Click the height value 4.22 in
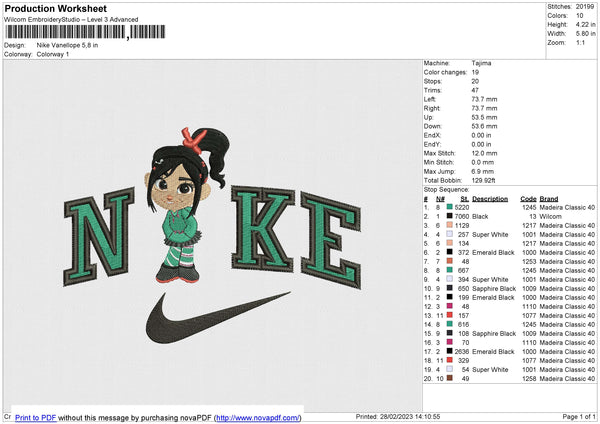This screenshot has width=600, height=424. click(585, 24)
